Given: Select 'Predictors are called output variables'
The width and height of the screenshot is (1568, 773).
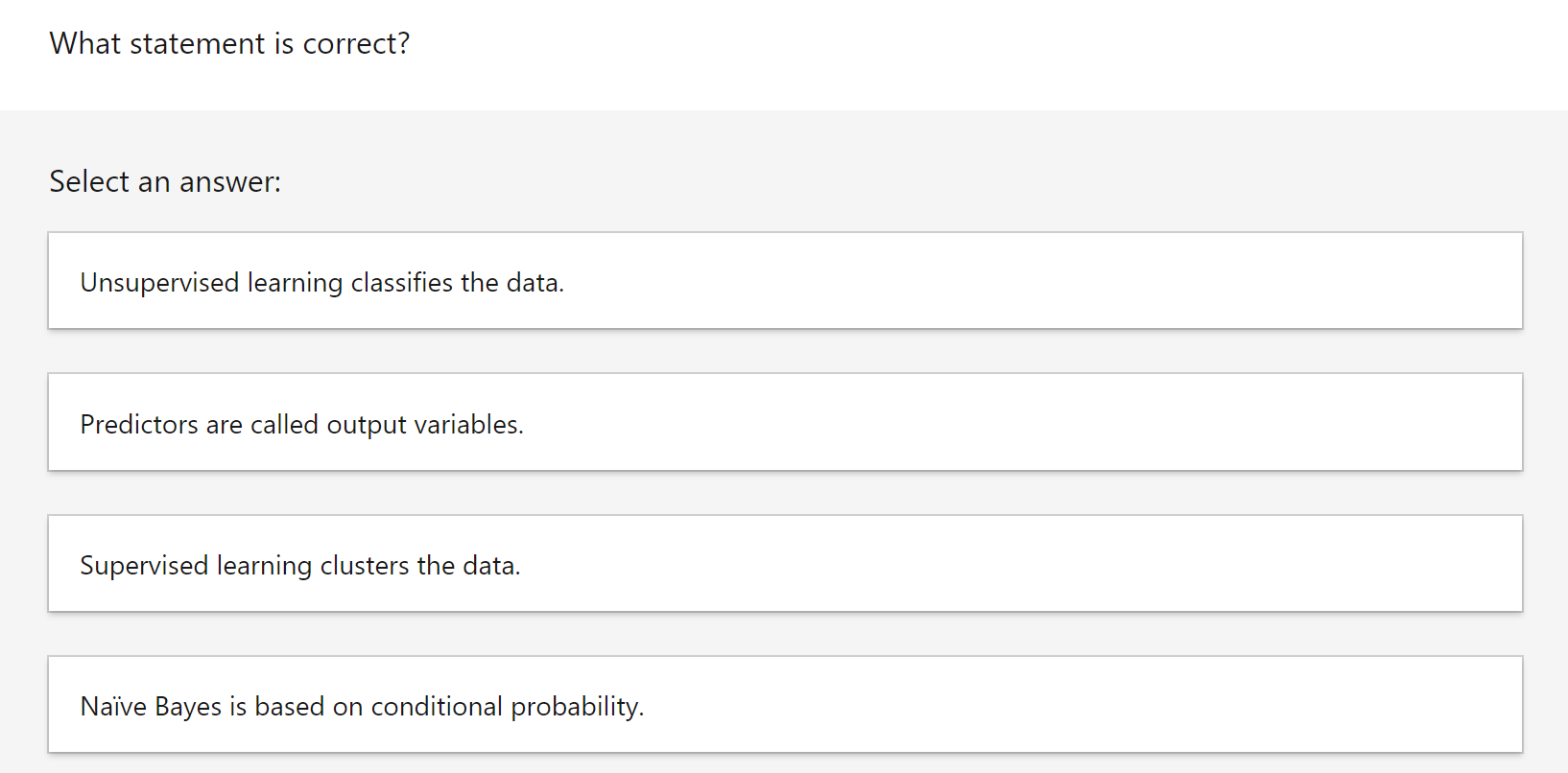Looking at the screenshot, I should tap(784, 422).
